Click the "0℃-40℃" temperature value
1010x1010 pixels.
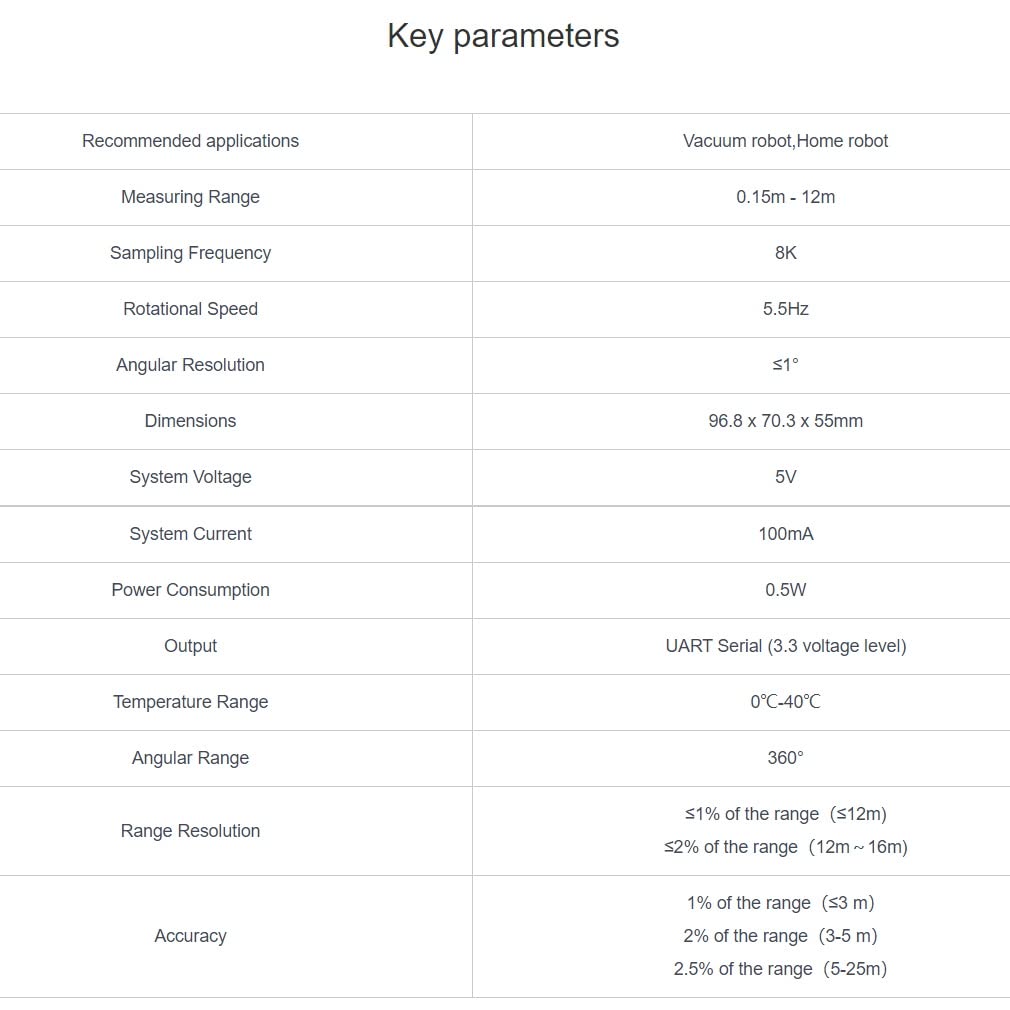tap(785, 702)
